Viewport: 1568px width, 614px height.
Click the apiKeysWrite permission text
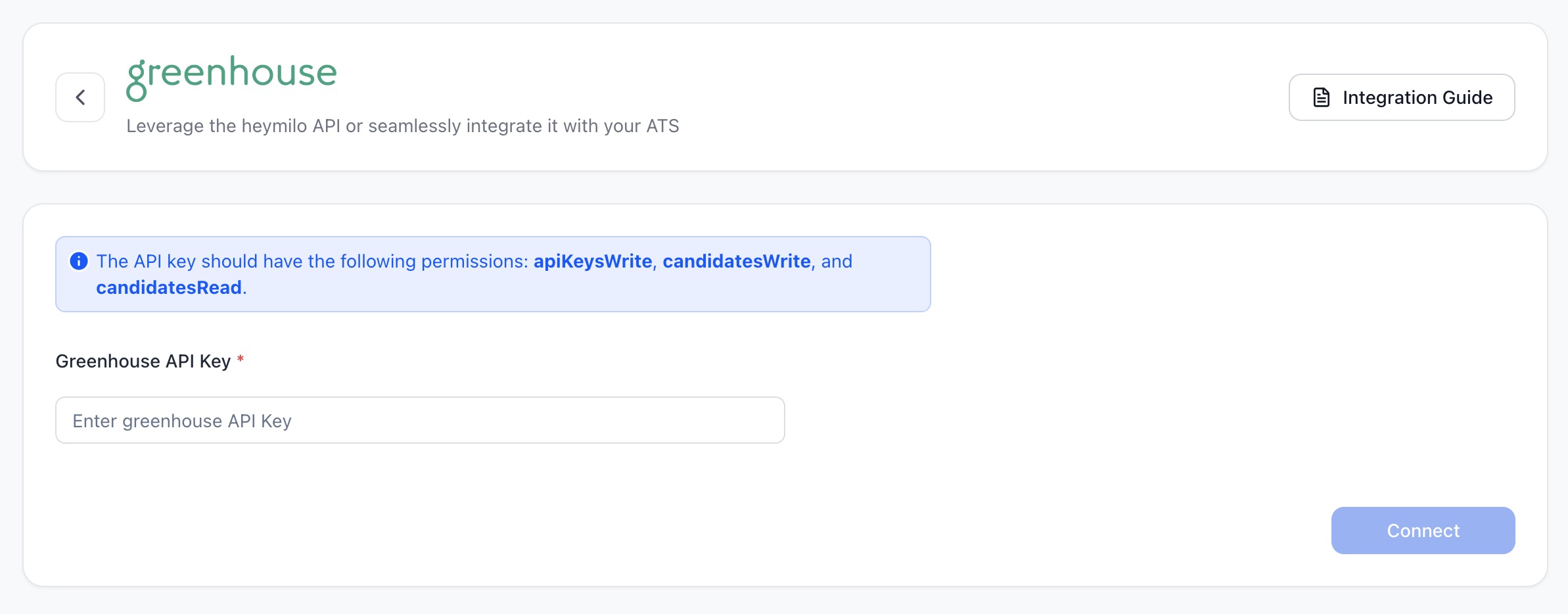[x=593, y=261]
